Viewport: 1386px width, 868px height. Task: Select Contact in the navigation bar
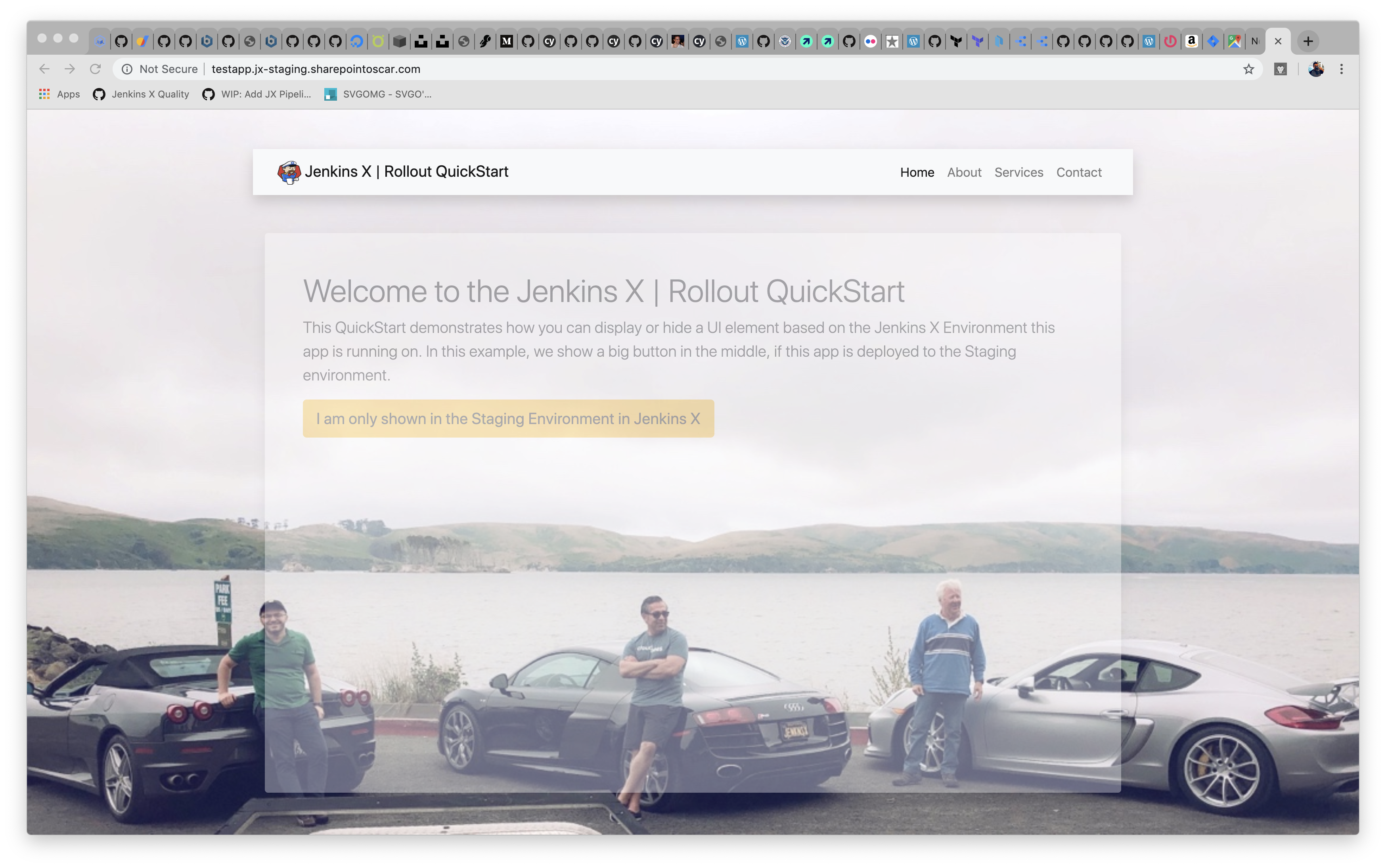1079,172
